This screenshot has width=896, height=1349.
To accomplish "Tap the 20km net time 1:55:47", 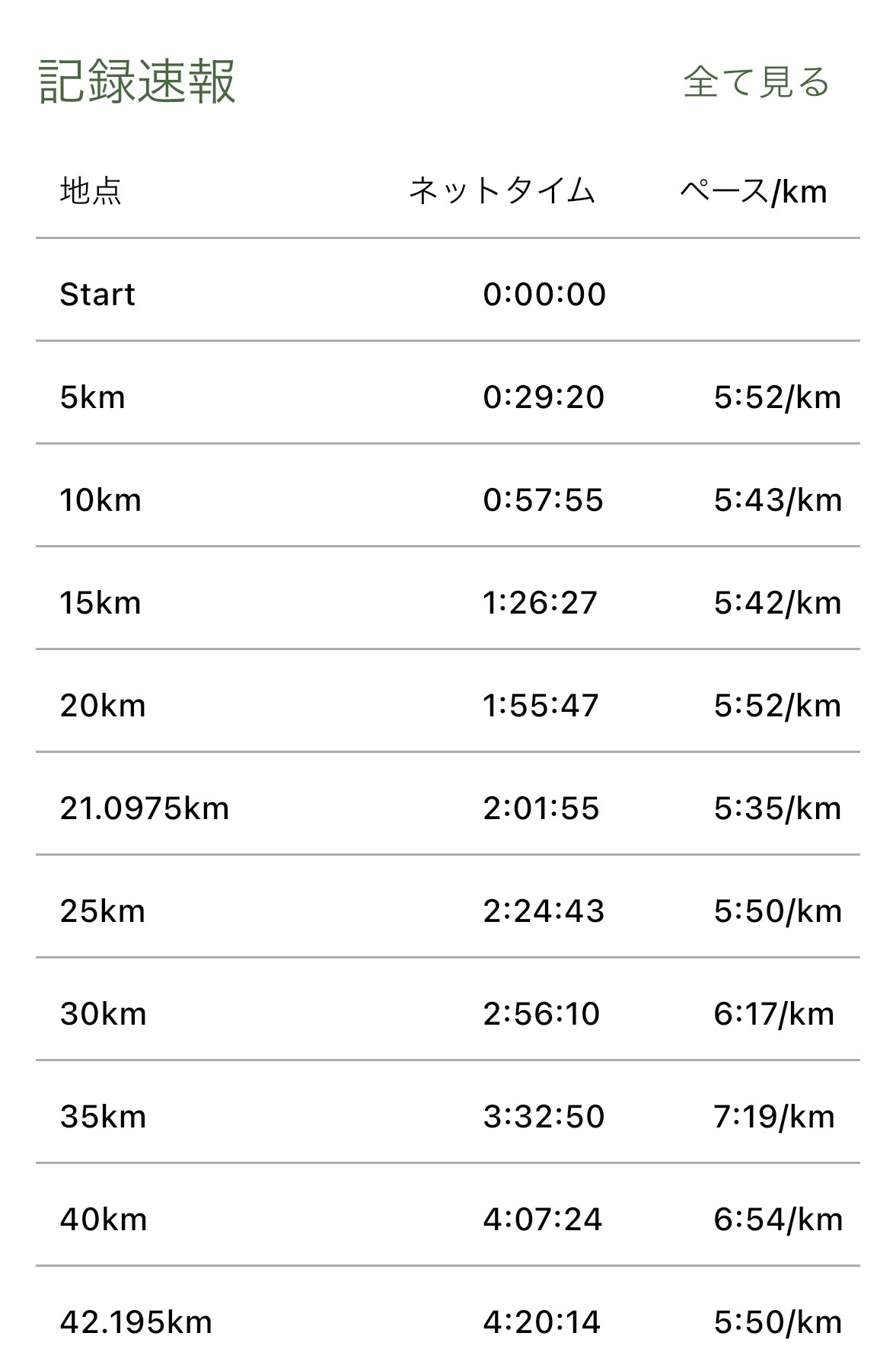I will tap(541, 706).
